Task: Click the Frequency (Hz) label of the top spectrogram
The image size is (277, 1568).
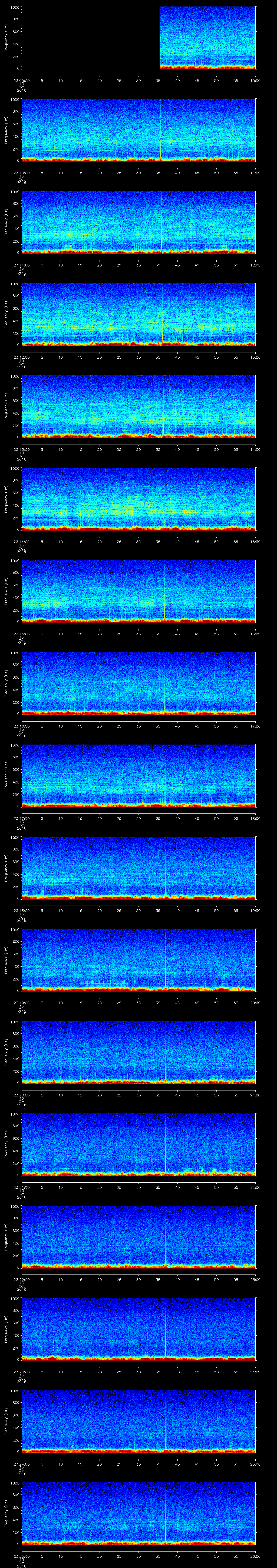Action: pos(6,38)
